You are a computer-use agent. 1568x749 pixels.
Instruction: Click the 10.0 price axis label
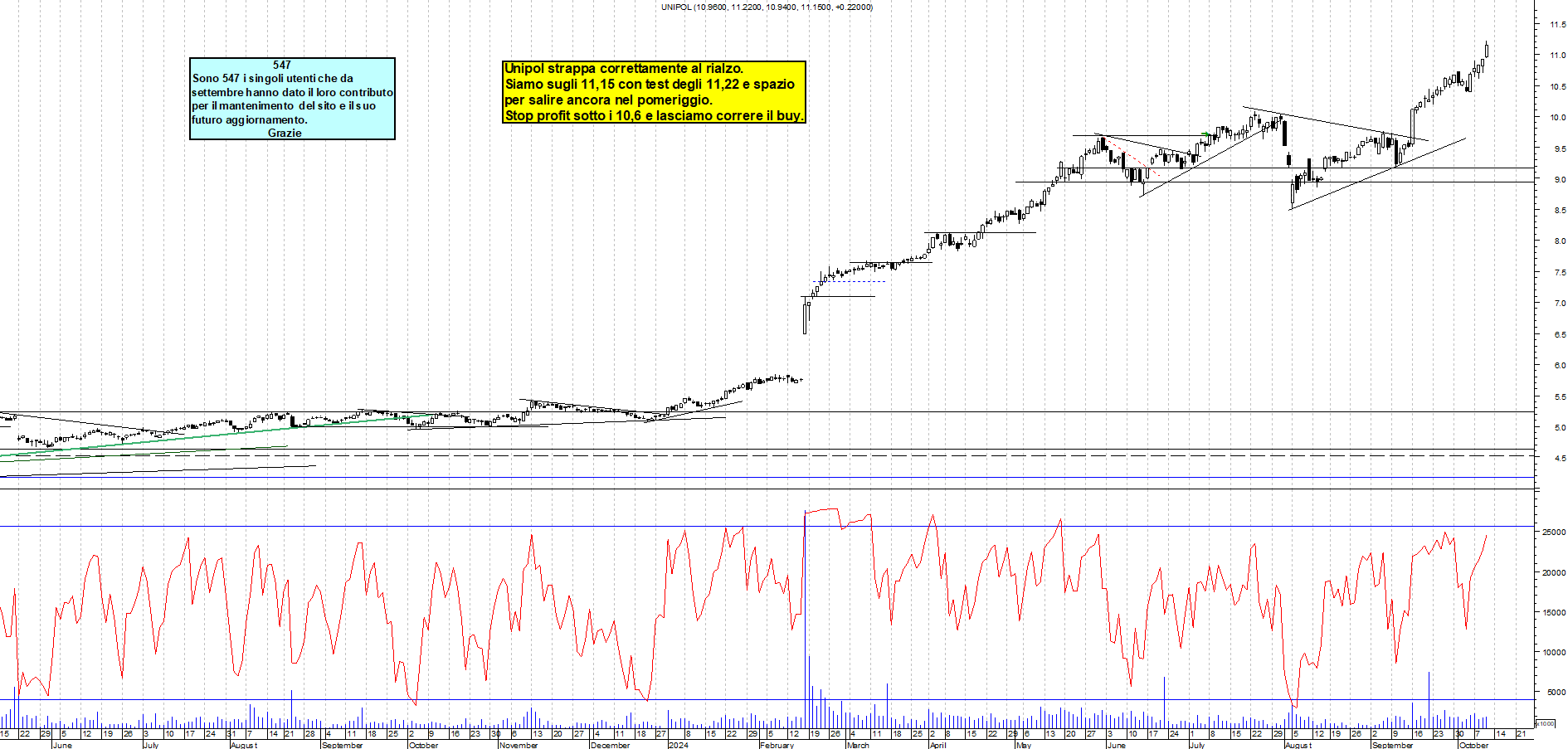[x=1557, y=118]
